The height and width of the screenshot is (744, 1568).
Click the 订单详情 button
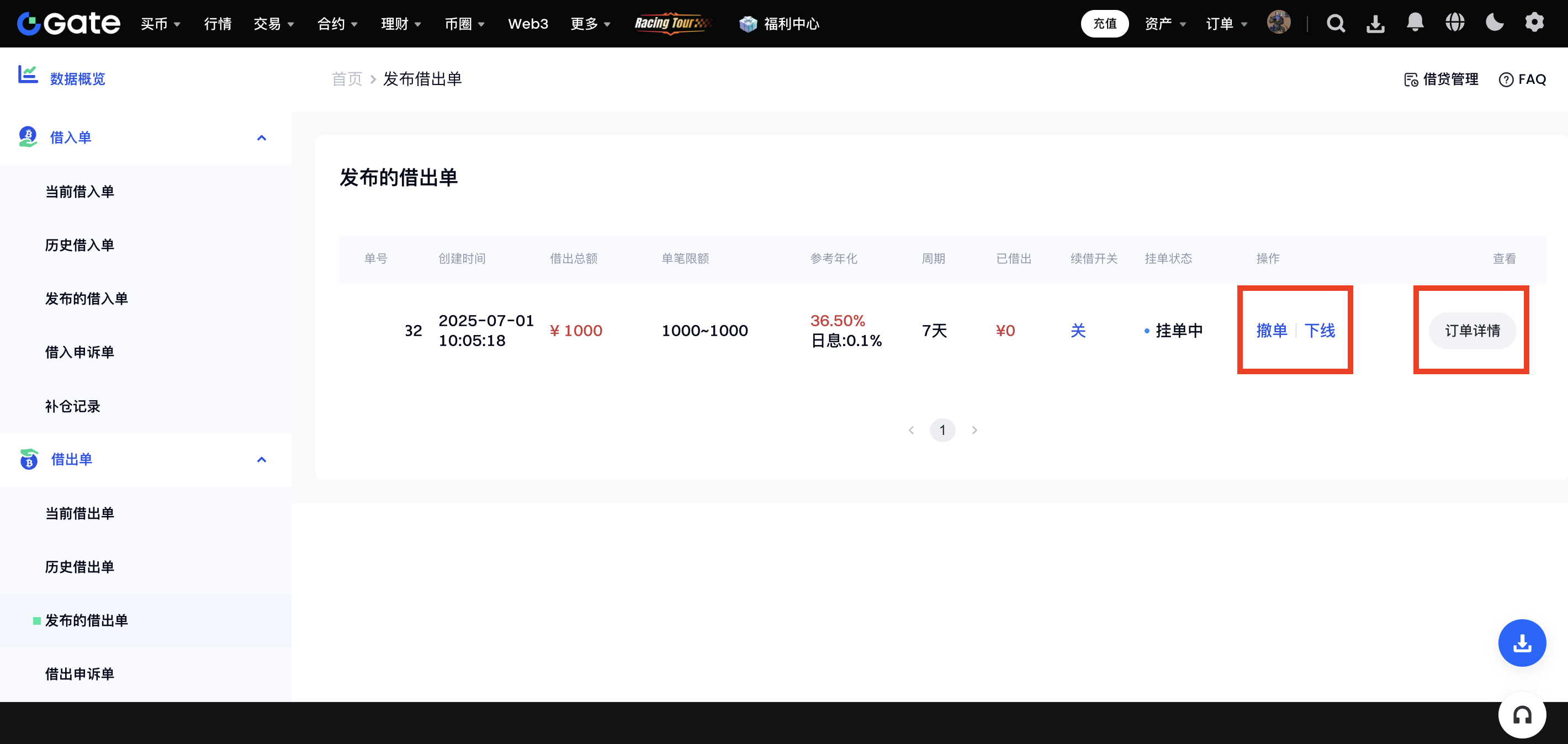tap(1472, 330)
